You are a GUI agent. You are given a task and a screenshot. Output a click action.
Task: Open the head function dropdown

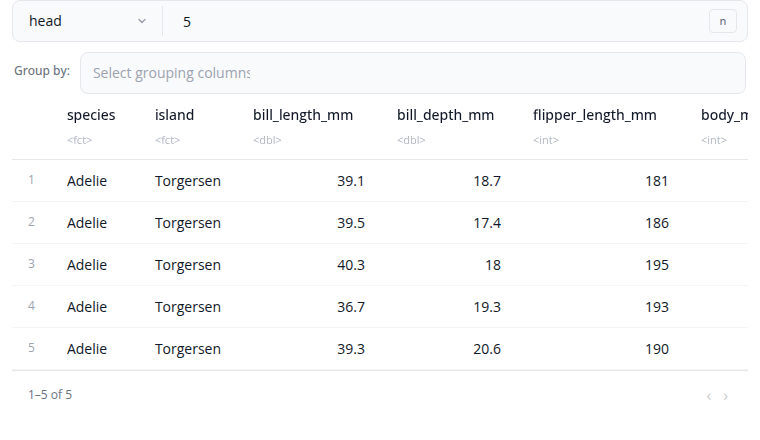[88, 21]
